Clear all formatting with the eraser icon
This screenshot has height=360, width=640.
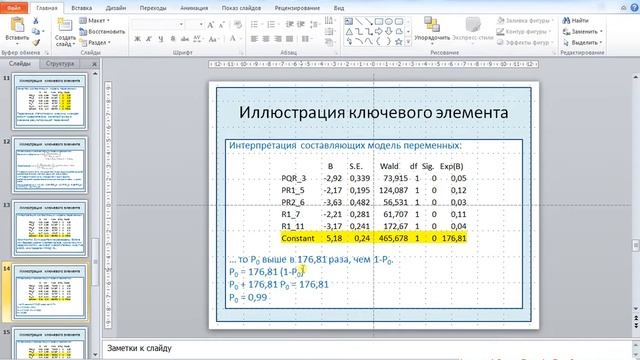238,25
